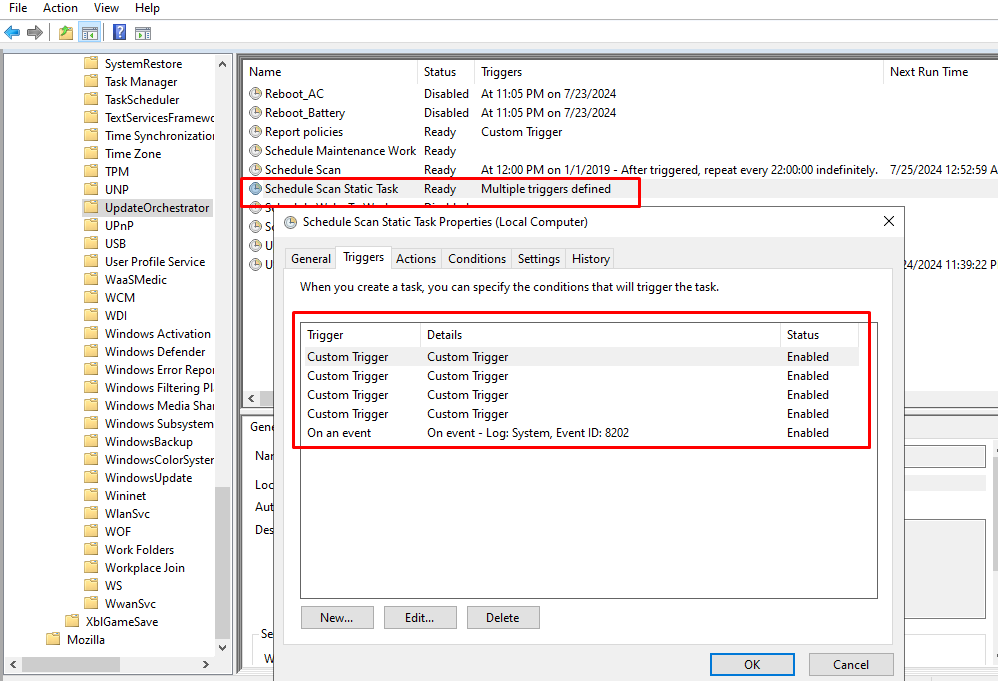Click the clock icon in the Properties dialog title

pos(290,222)
